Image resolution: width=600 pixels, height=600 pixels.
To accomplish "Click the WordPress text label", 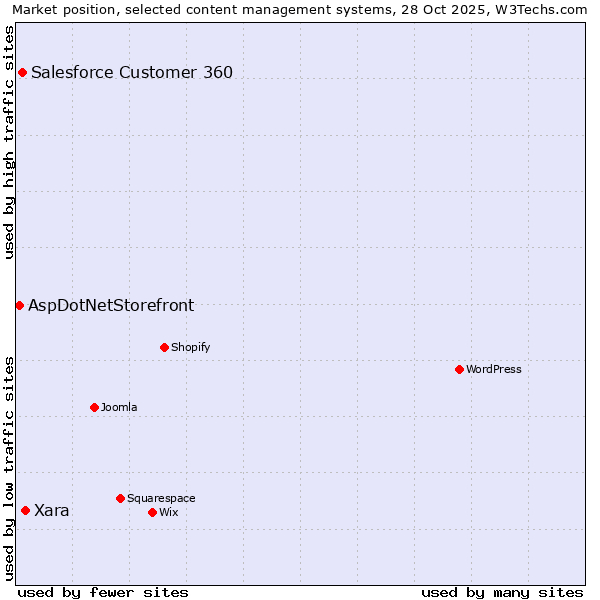I will pos(494,369).
